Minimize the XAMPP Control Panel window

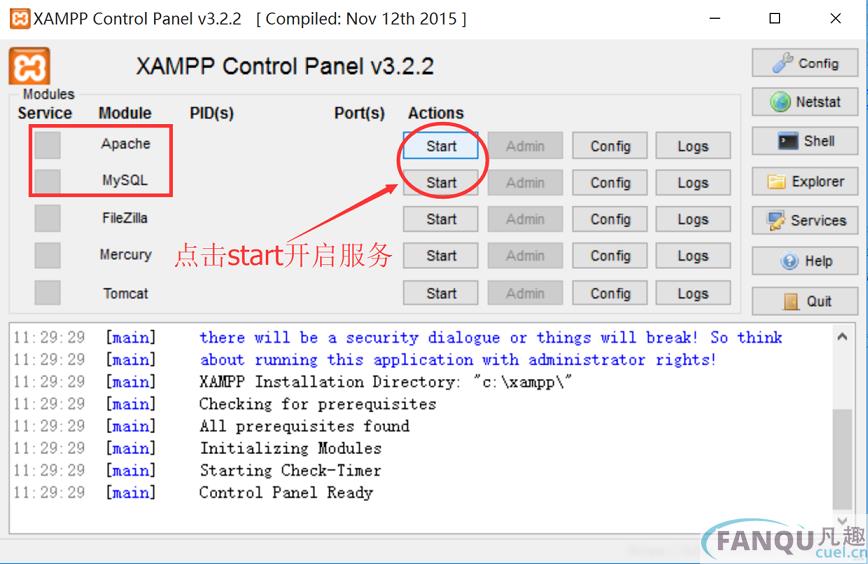[x=715, y=18]
